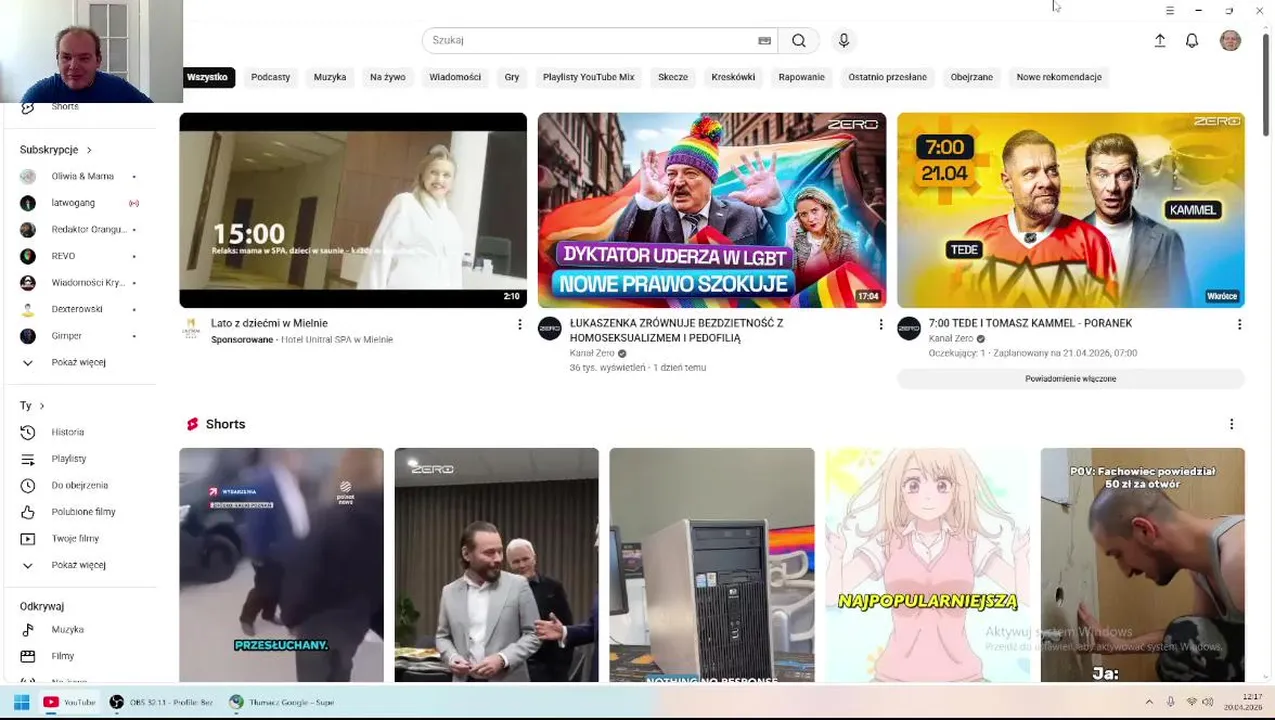Open Kanał Zero avatar beside ŁUKASZENKA video
The height and width of the screenshot is (720, 1275).
(550, 329)
